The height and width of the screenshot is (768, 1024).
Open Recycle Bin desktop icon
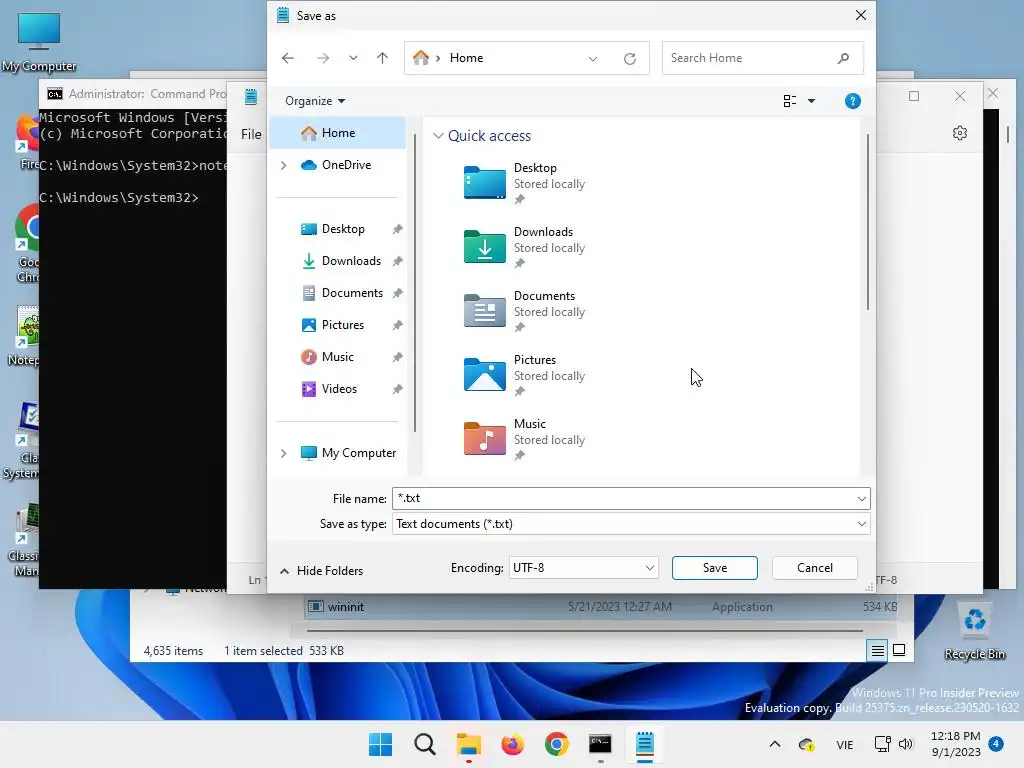click(x=974, y=631)
